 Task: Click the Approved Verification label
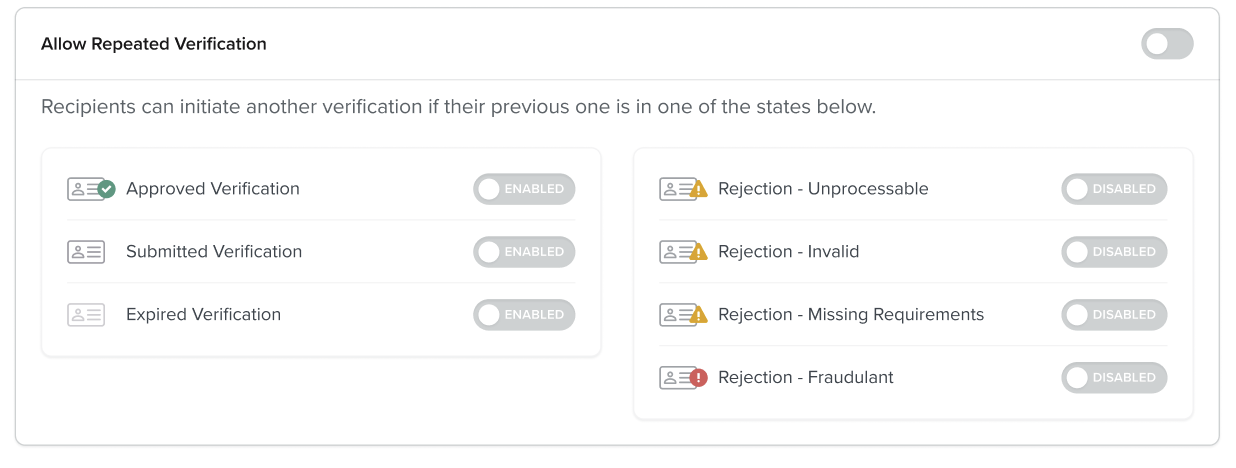point(213,189)
